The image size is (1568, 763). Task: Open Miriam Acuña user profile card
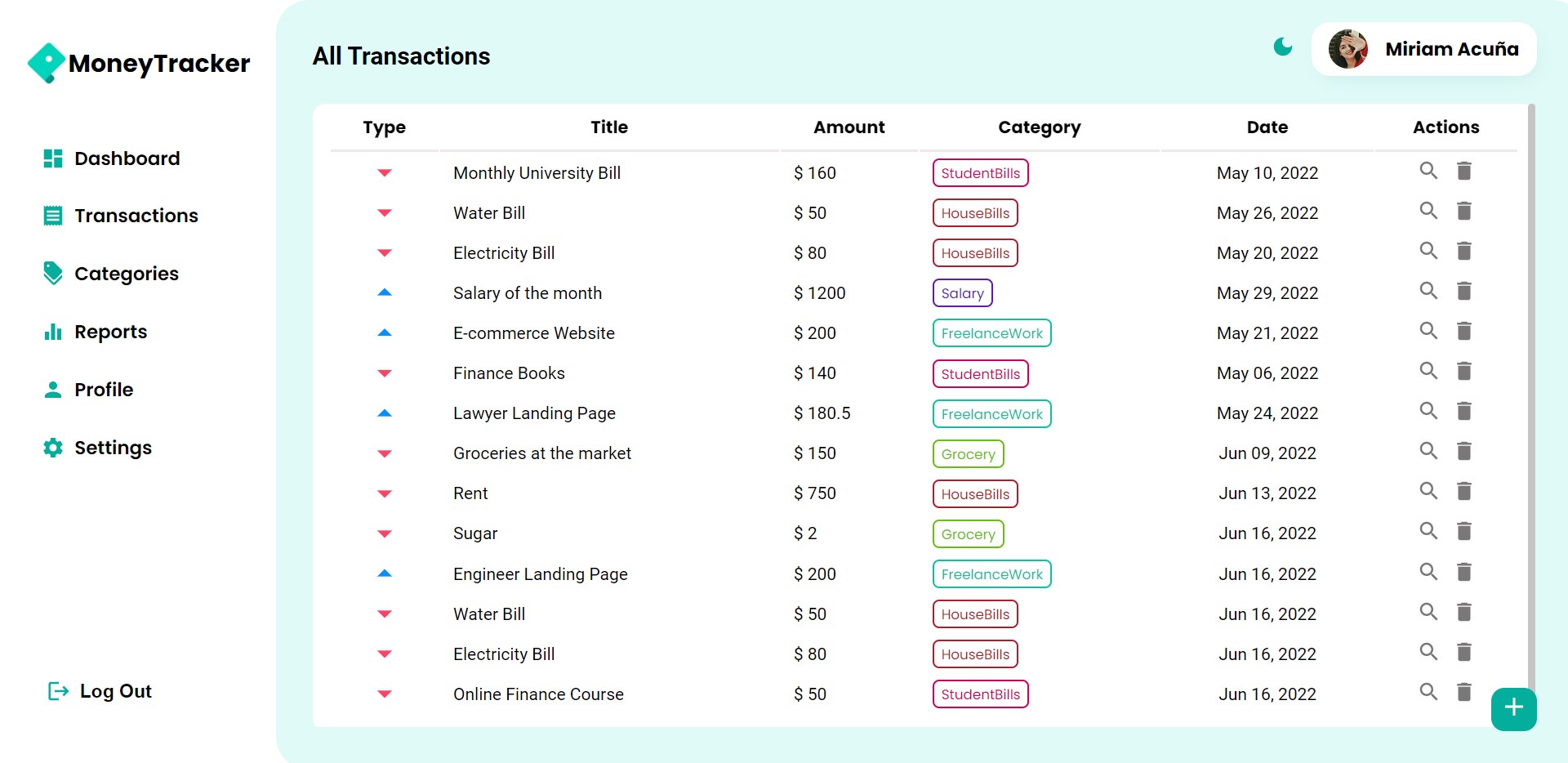[1423, 49]
